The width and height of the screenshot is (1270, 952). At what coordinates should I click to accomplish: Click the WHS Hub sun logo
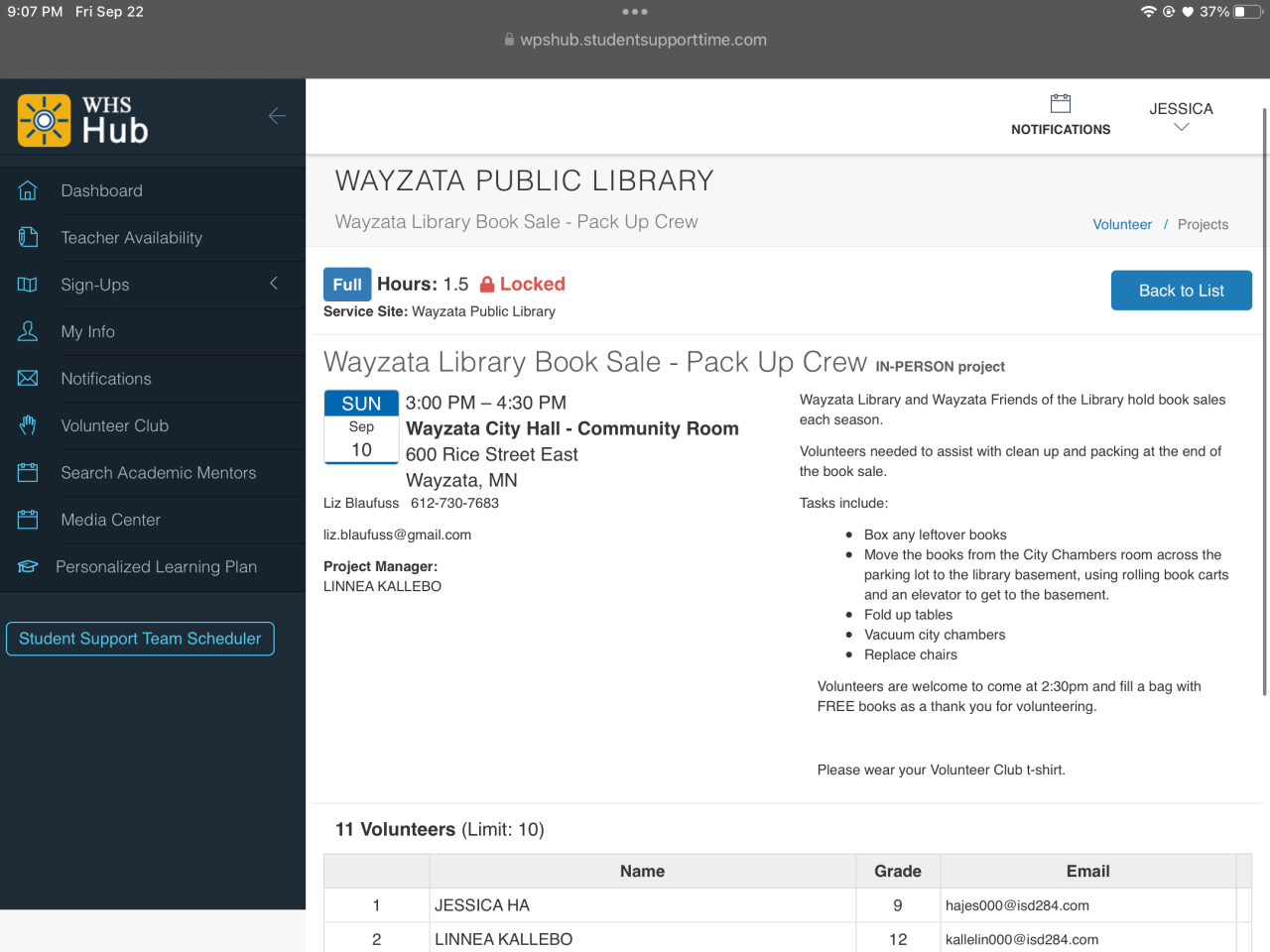[x=44, y=120]
